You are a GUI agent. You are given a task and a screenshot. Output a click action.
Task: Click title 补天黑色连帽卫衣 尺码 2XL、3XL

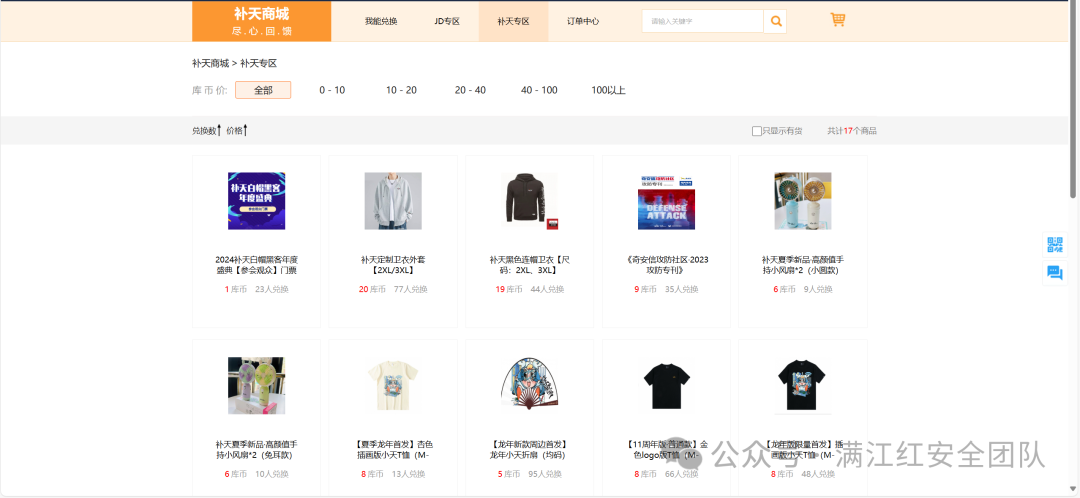[x=530, y=264]
